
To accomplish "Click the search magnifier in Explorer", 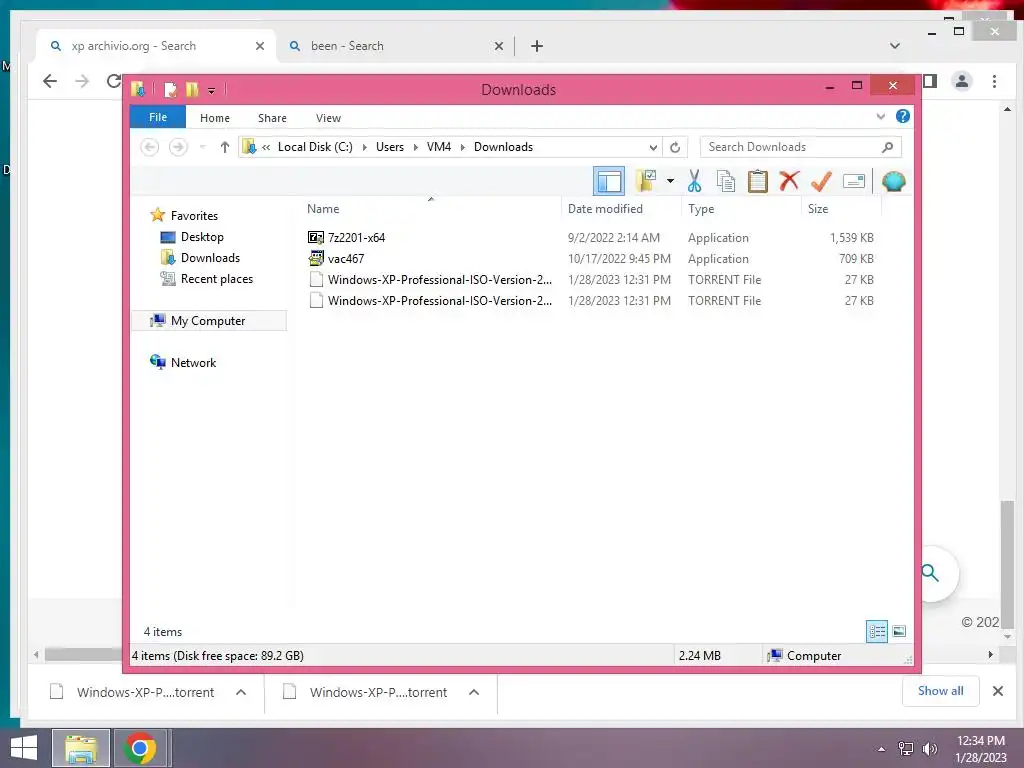I will (x=887, y=147).
